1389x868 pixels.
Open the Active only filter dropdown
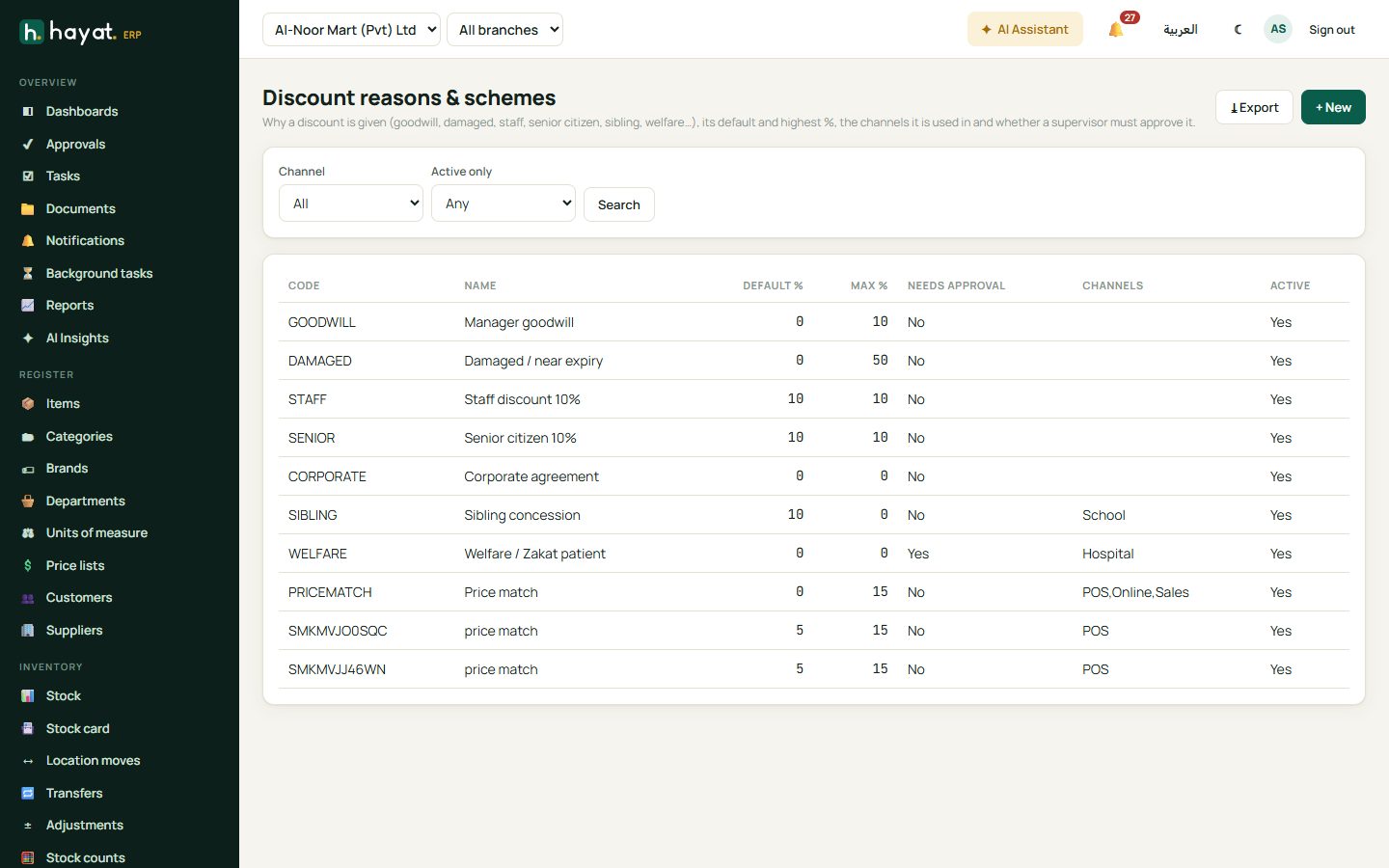point(504,203)
